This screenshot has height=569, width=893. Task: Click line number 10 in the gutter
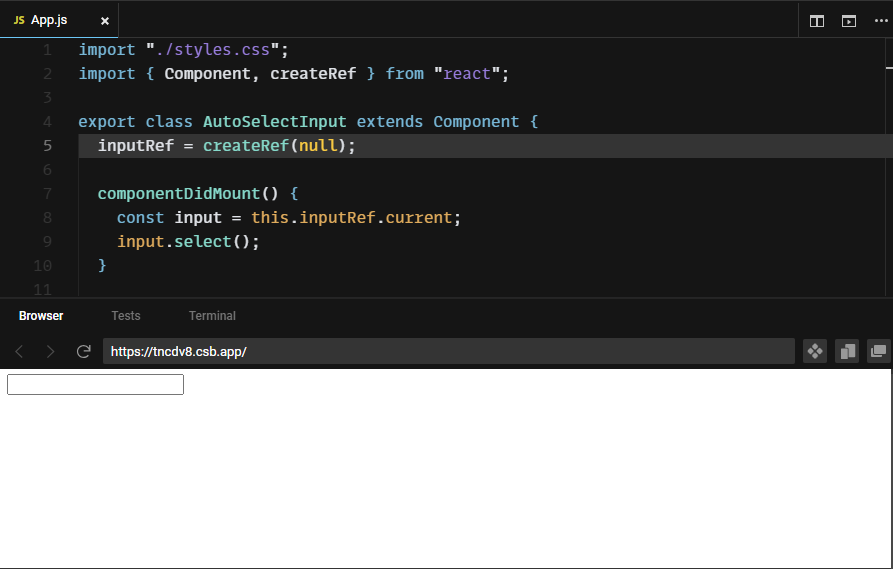(x=43, y=265)
